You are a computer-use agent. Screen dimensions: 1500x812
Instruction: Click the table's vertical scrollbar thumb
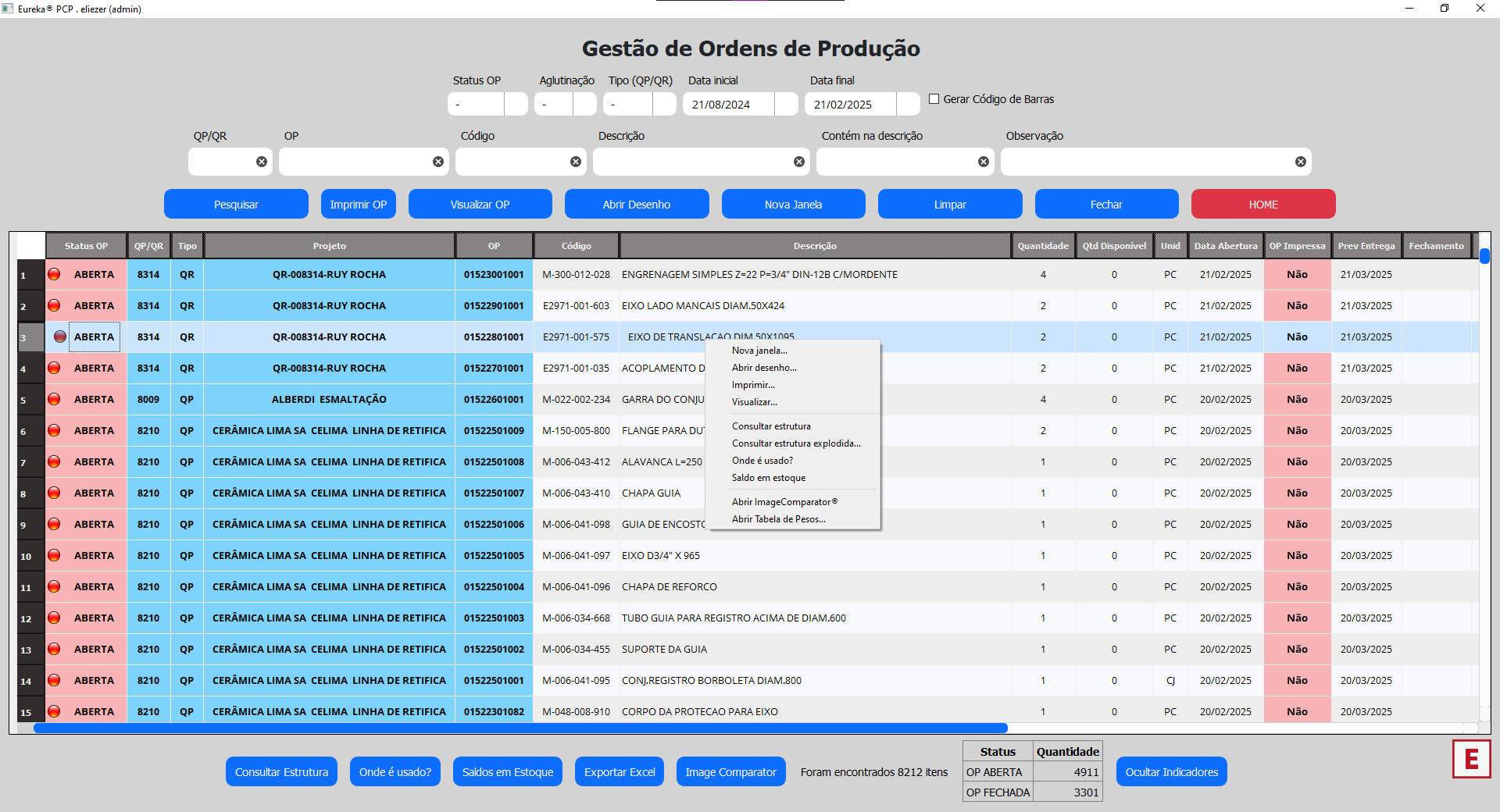1484,255
